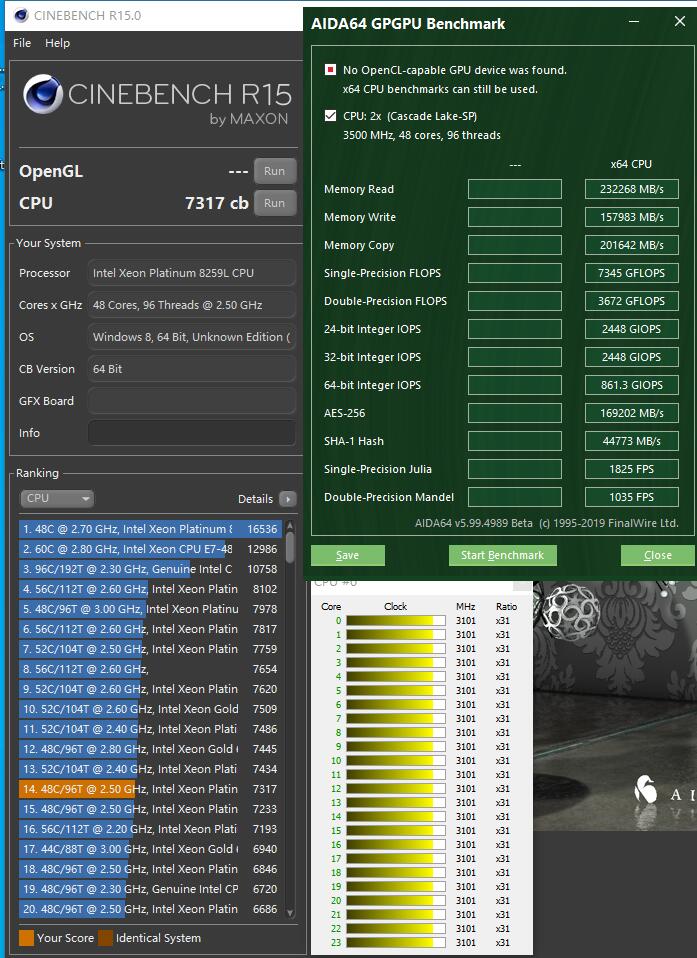
Task: Select ranking entry 20 with score 6686
Action: click(x=150, y=909)
